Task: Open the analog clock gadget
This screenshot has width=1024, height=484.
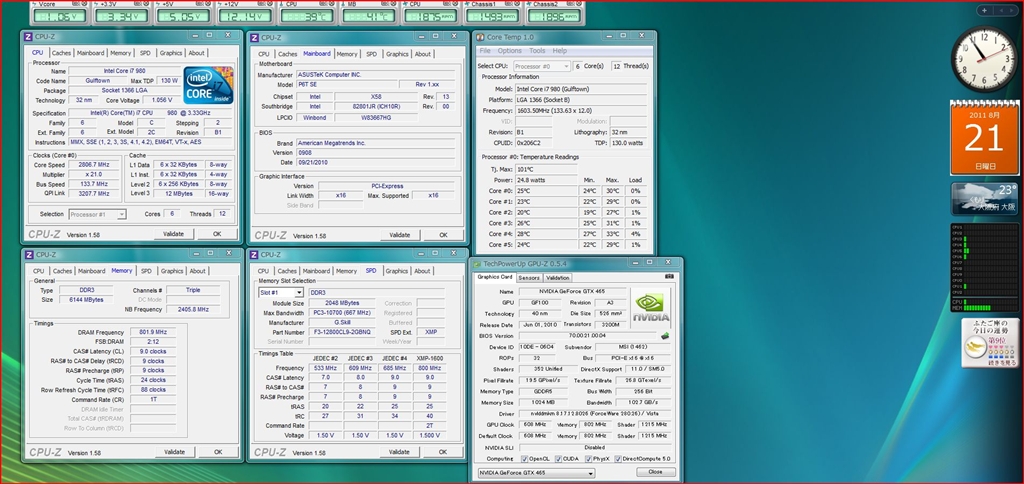Action: point(982,58)
